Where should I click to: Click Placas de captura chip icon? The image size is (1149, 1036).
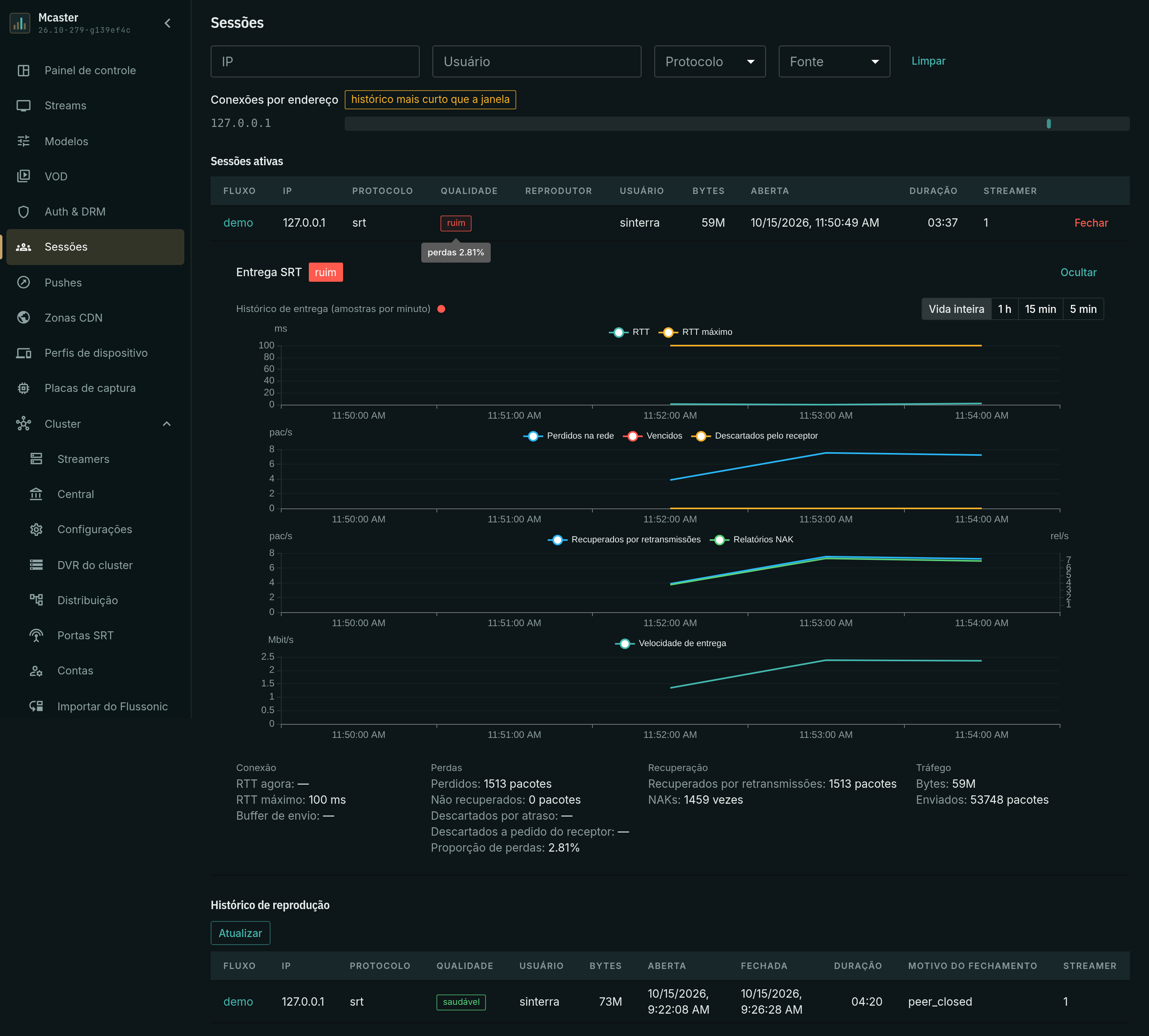(23, 388)
